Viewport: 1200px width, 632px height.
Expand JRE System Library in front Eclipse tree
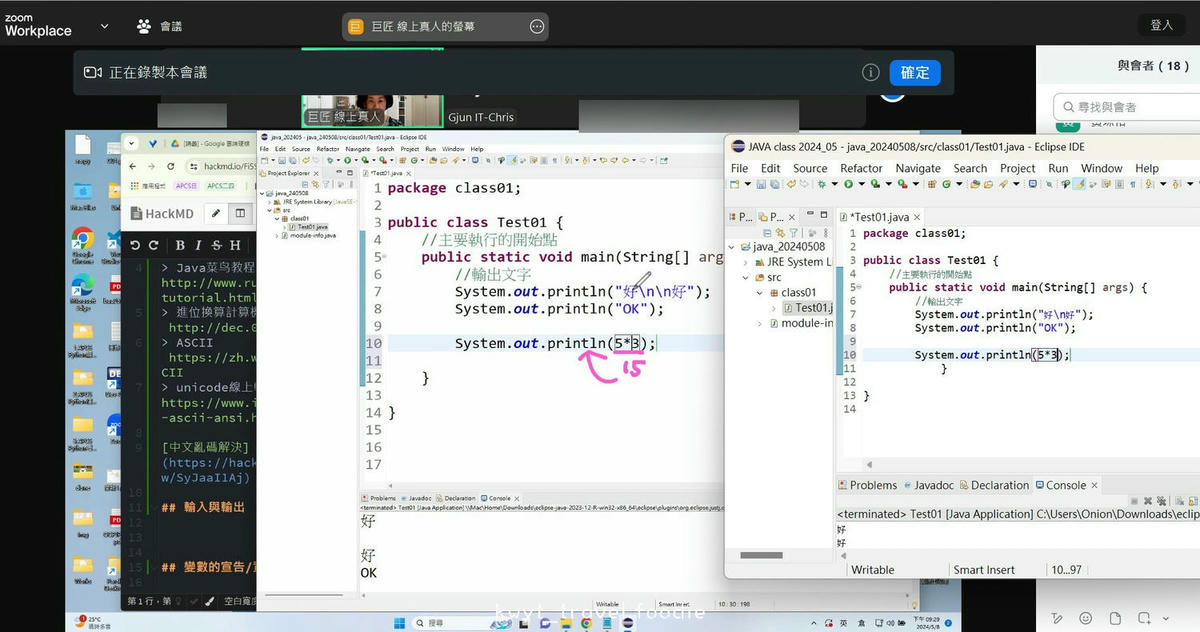point(746,262)
